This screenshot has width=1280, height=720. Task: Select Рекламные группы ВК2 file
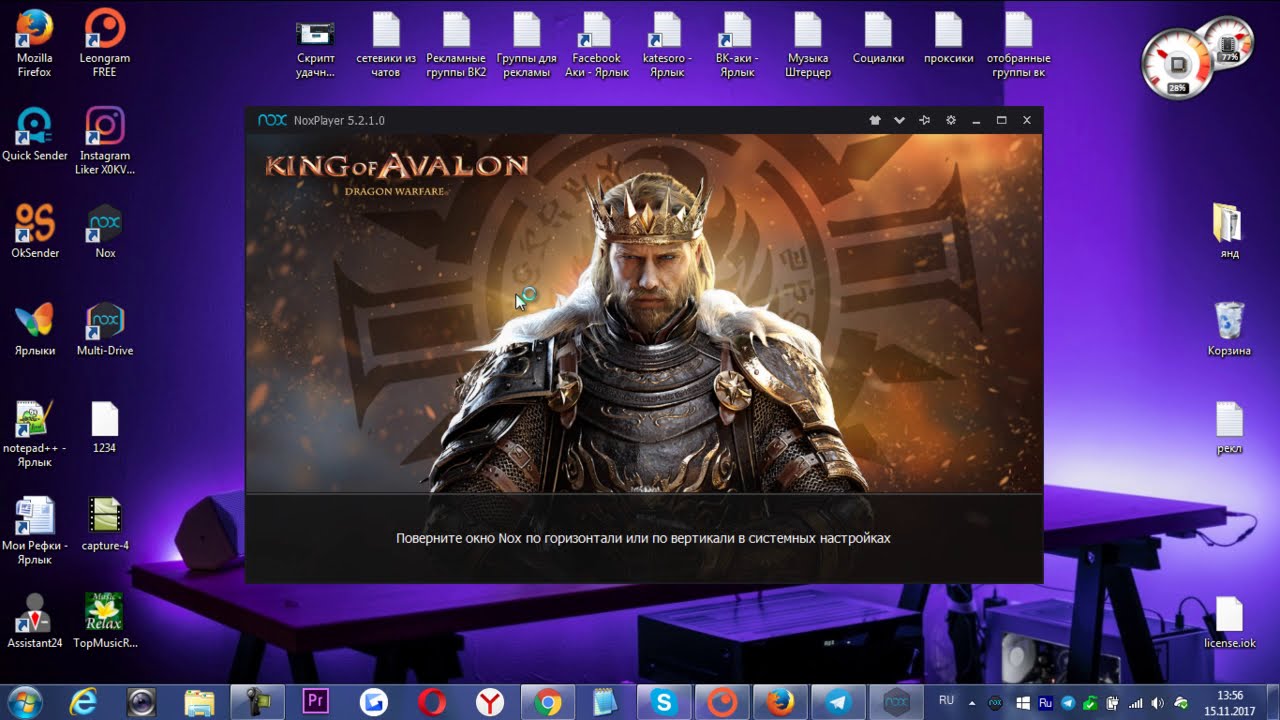[x=456, y=44]
